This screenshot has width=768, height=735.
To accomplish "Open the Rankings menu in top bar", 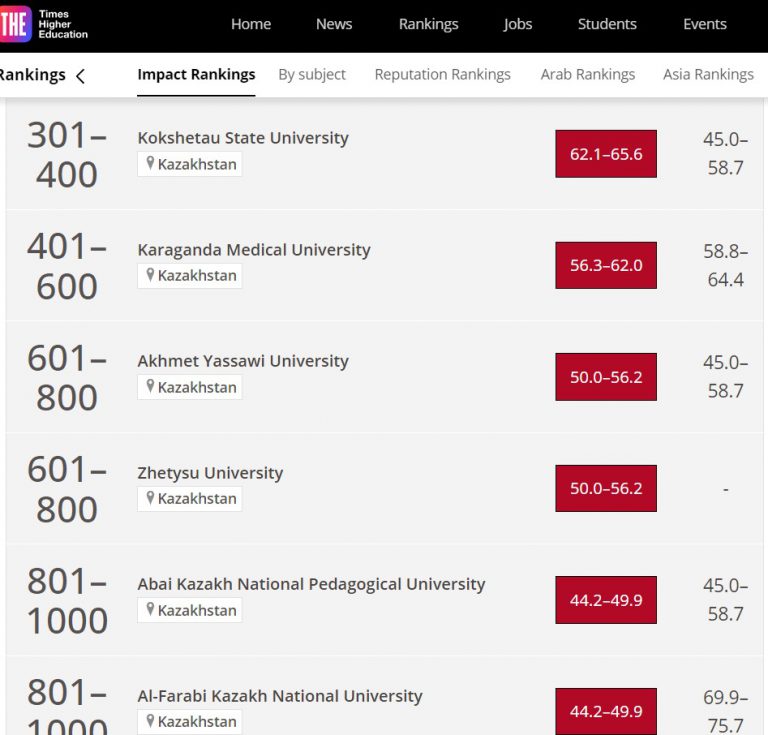I will tap(428, 24).
